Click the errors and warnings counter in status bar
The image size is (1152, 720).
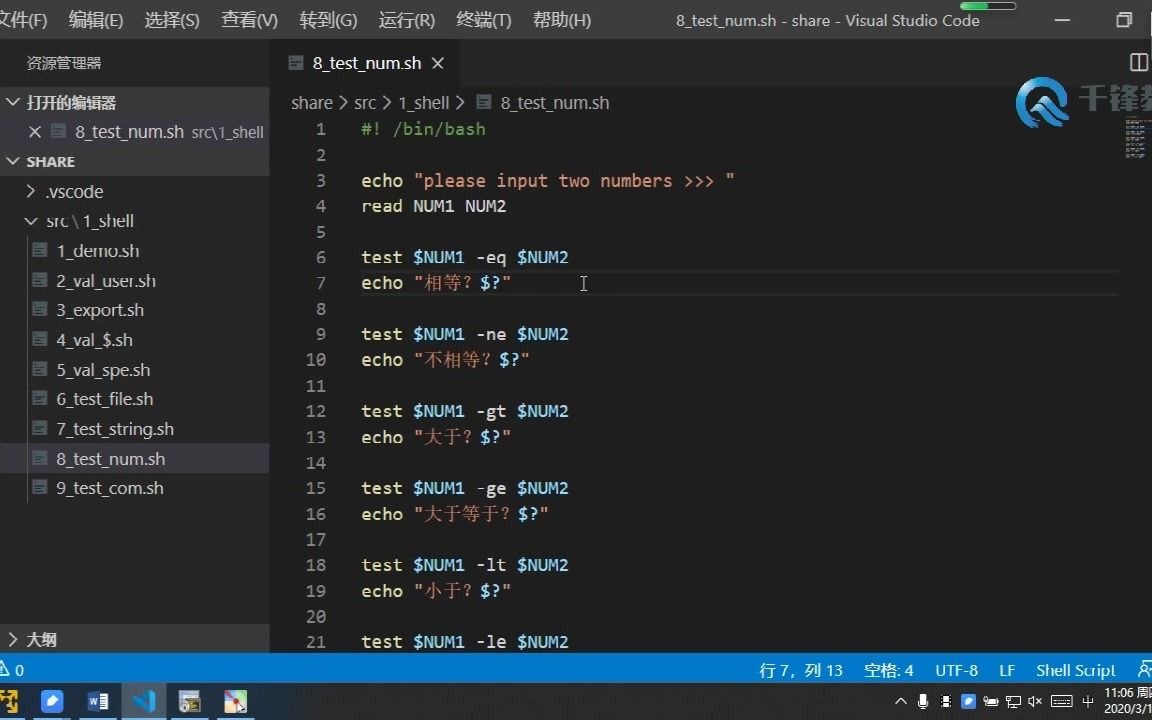[x=16, y=669]
